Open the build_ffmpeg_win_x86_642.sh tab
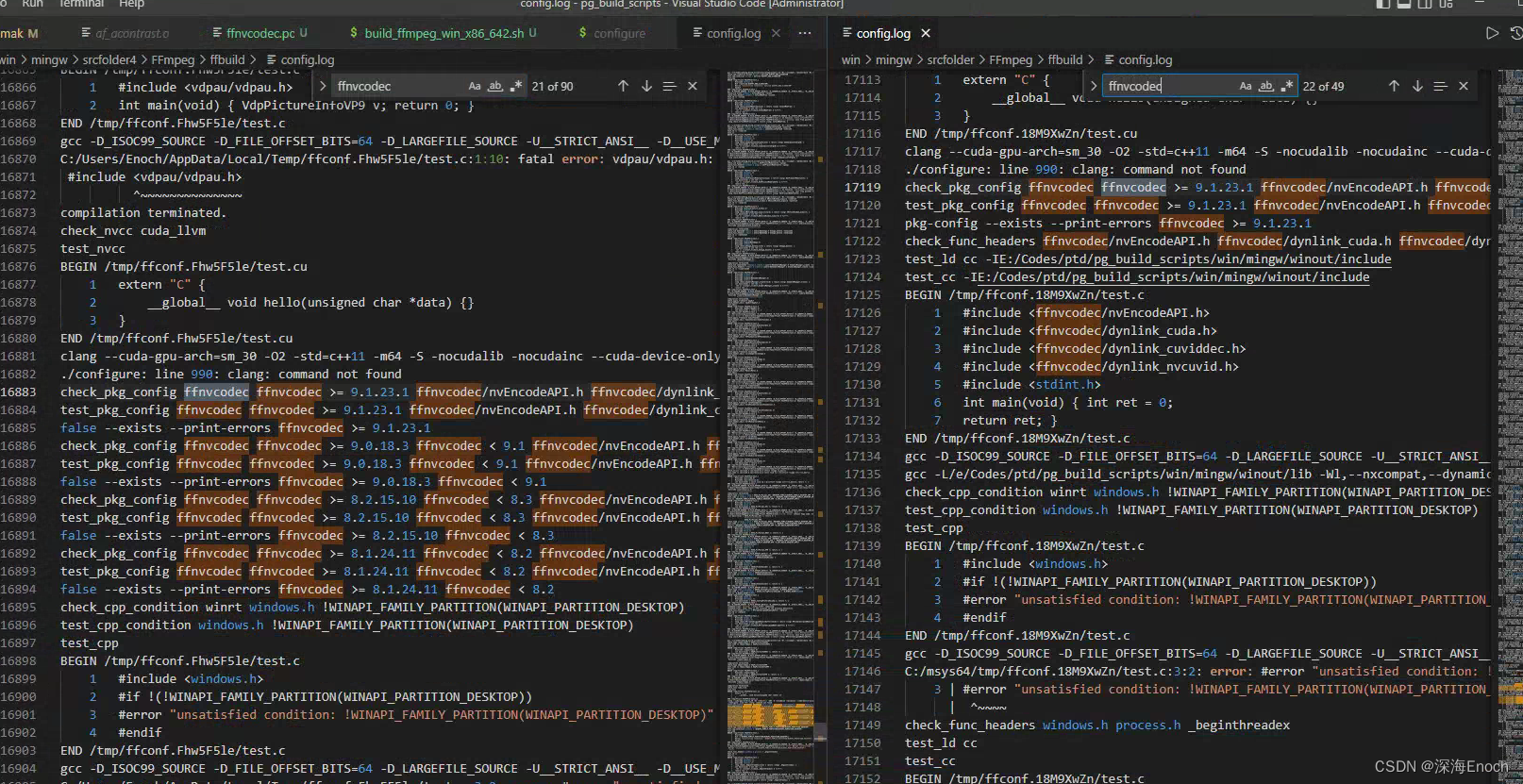The height and width of the screenshot is (784, 1523). click(444, 33)
